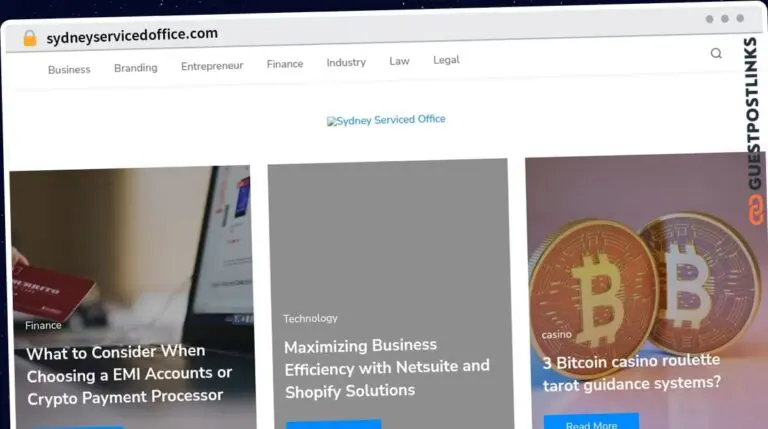Click the Finance tag on the first card
The width and height of the screenshot is (768, 429).
click(x=44, y=325)
